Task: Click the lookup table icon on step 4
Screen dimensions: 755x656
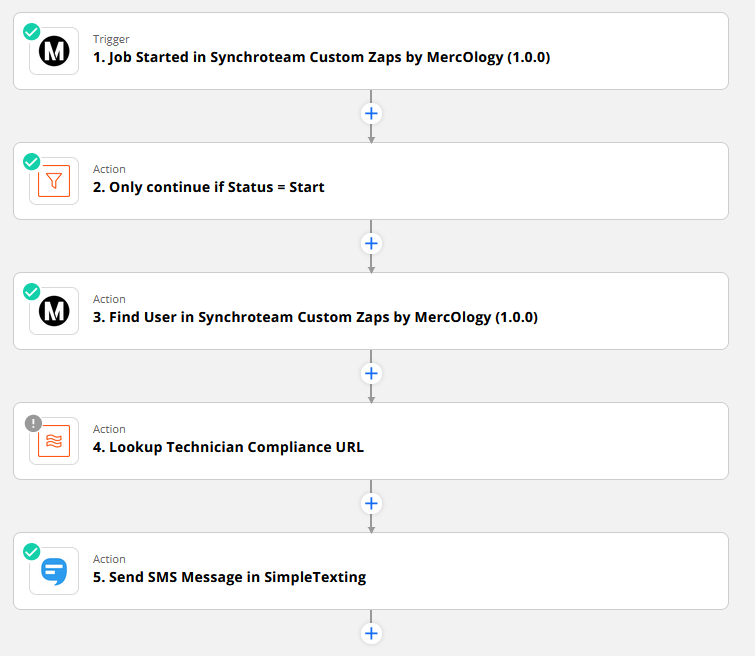Action: click(54, 441)
